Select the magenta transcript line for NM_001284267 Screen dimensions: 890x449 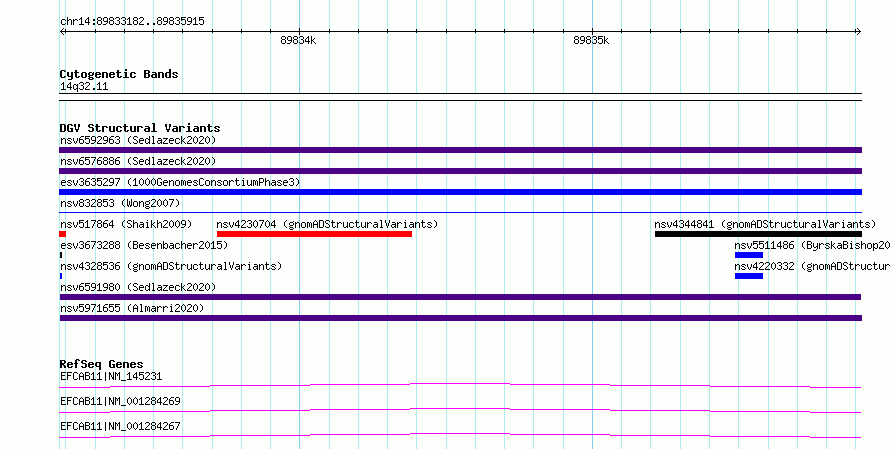[460, 436]
